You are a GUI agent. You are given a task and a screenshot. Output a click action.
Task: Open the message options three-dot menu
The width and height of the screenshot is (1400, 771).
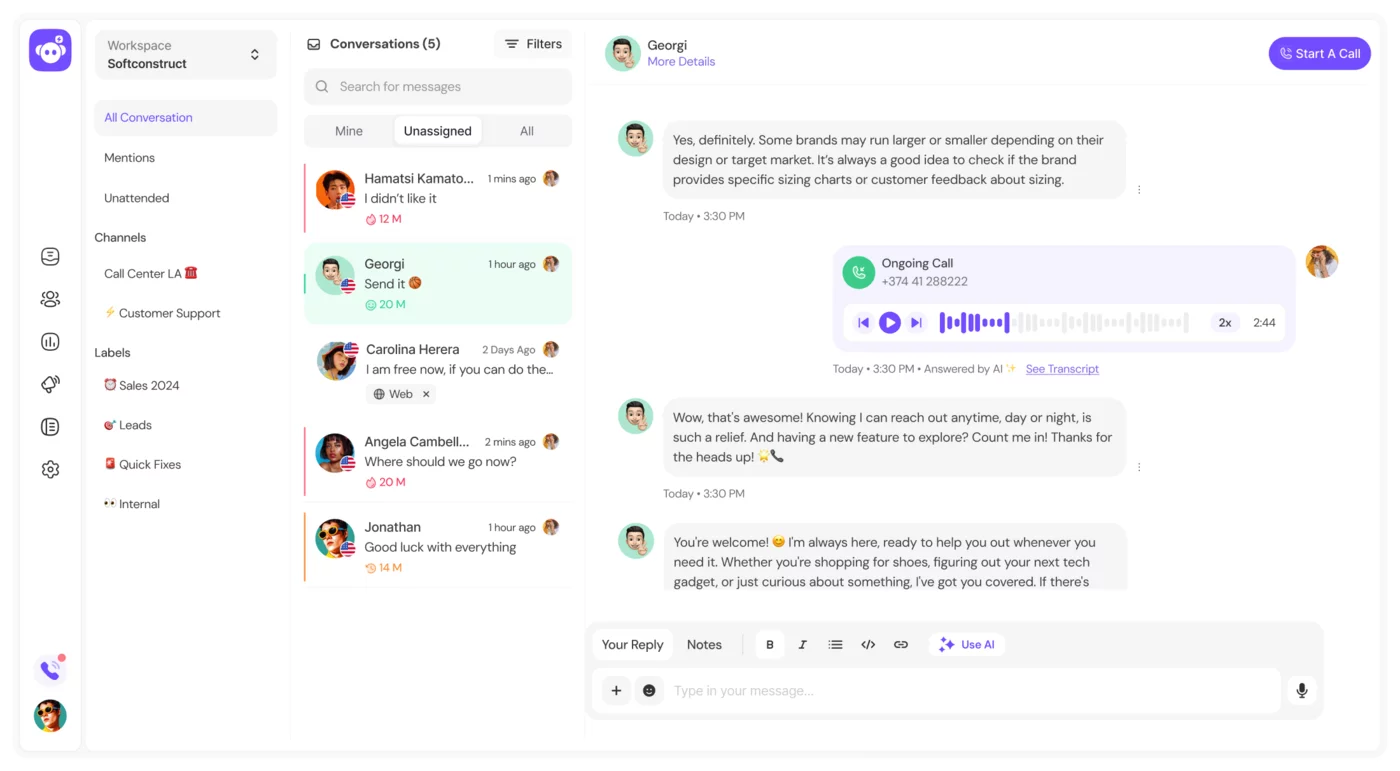tap(1139, 187)
